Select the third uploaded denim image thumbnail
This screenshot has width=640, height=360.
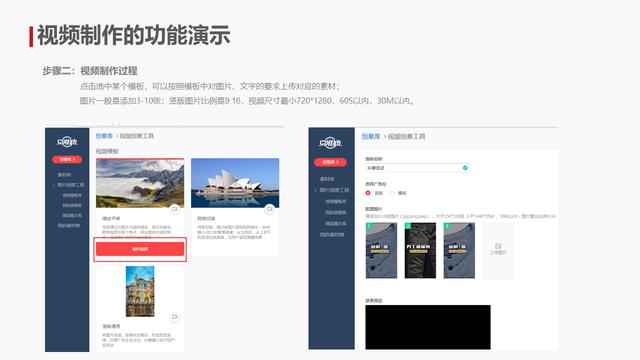(459, 251)
